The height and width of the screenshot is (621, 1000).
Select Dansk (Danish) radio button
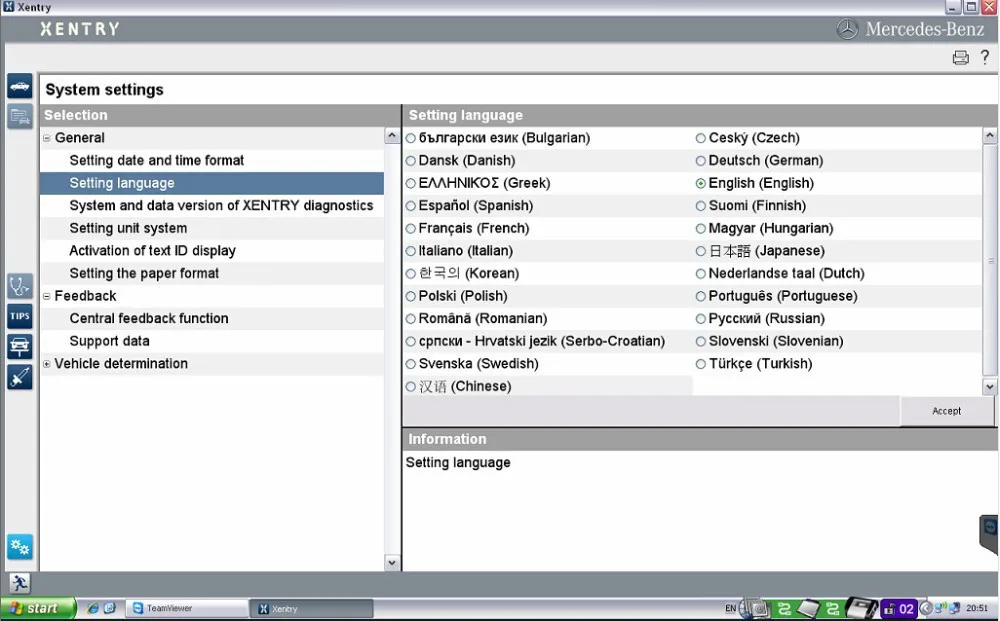[411, 161]
